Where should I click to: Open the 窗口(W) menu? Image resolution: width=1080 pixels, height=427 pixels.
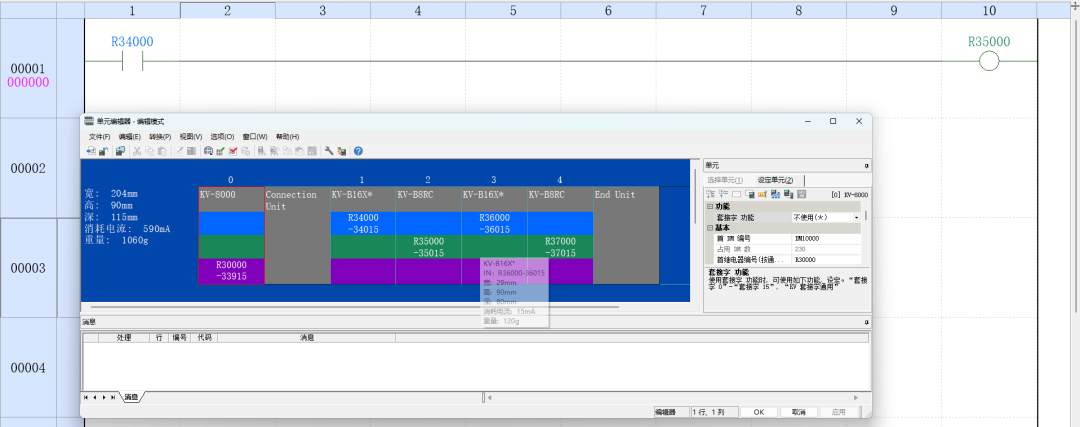[255, 136]
